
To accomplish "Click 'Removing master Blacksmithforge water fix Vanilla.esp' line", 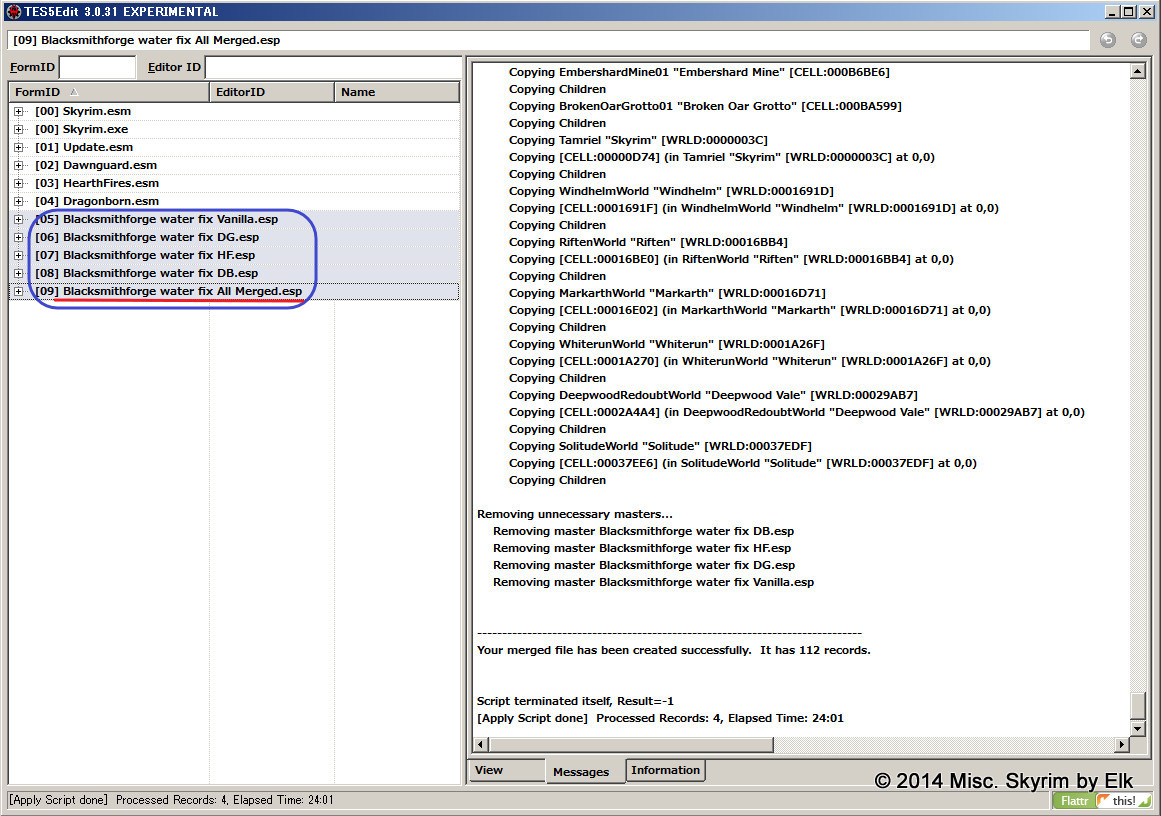I will [653, 582].
